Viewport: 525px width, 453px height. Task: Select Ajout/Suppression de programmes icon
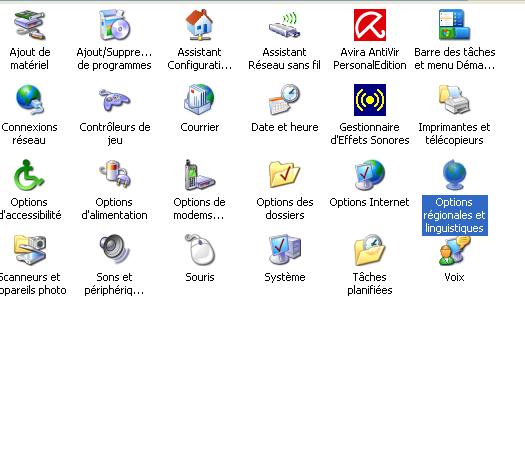(115, 25)
